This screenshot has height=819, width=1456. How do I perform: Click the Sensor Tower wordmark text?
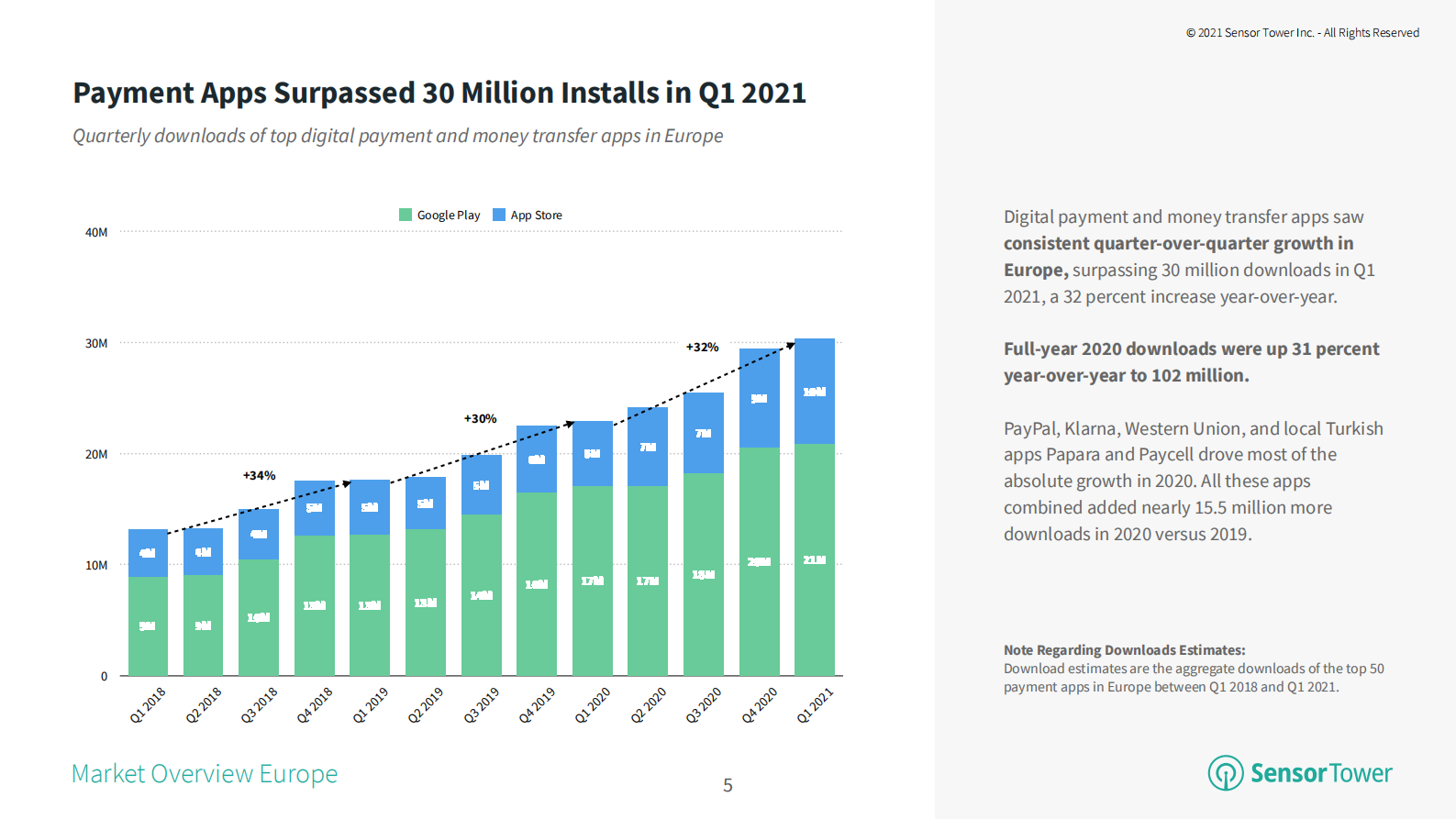[x=1321, y=773]
